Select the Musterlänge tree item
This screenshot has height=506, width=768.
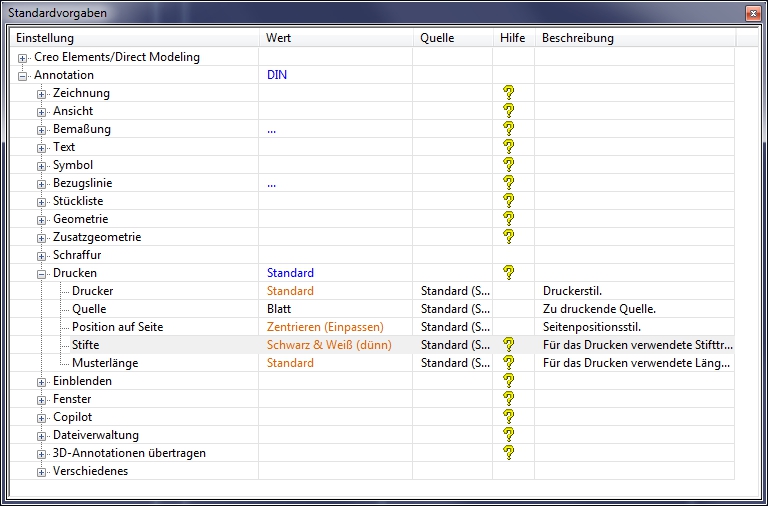[104, 363]
